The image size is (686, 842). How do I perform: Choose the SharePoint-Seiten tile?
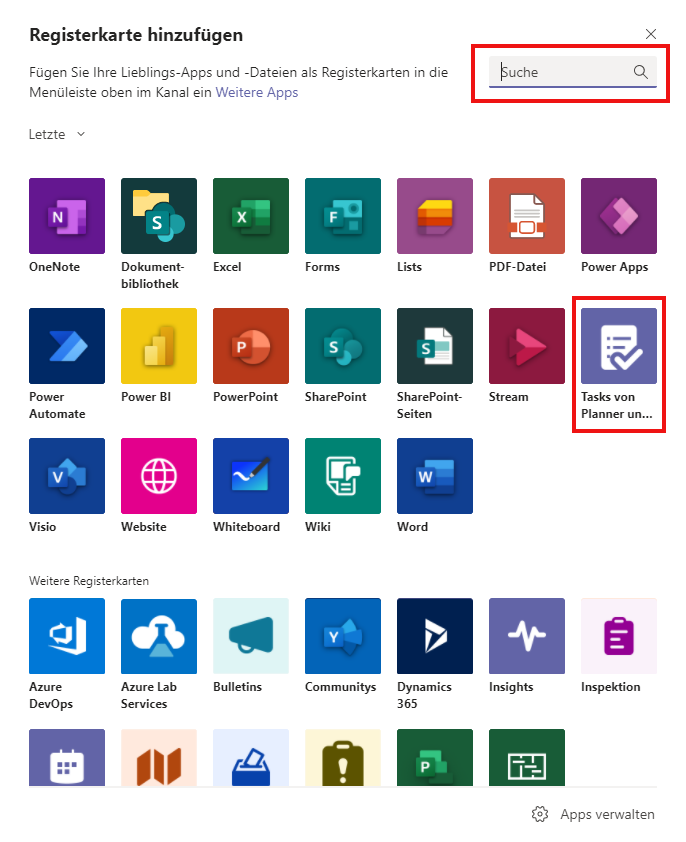point(435,346)
